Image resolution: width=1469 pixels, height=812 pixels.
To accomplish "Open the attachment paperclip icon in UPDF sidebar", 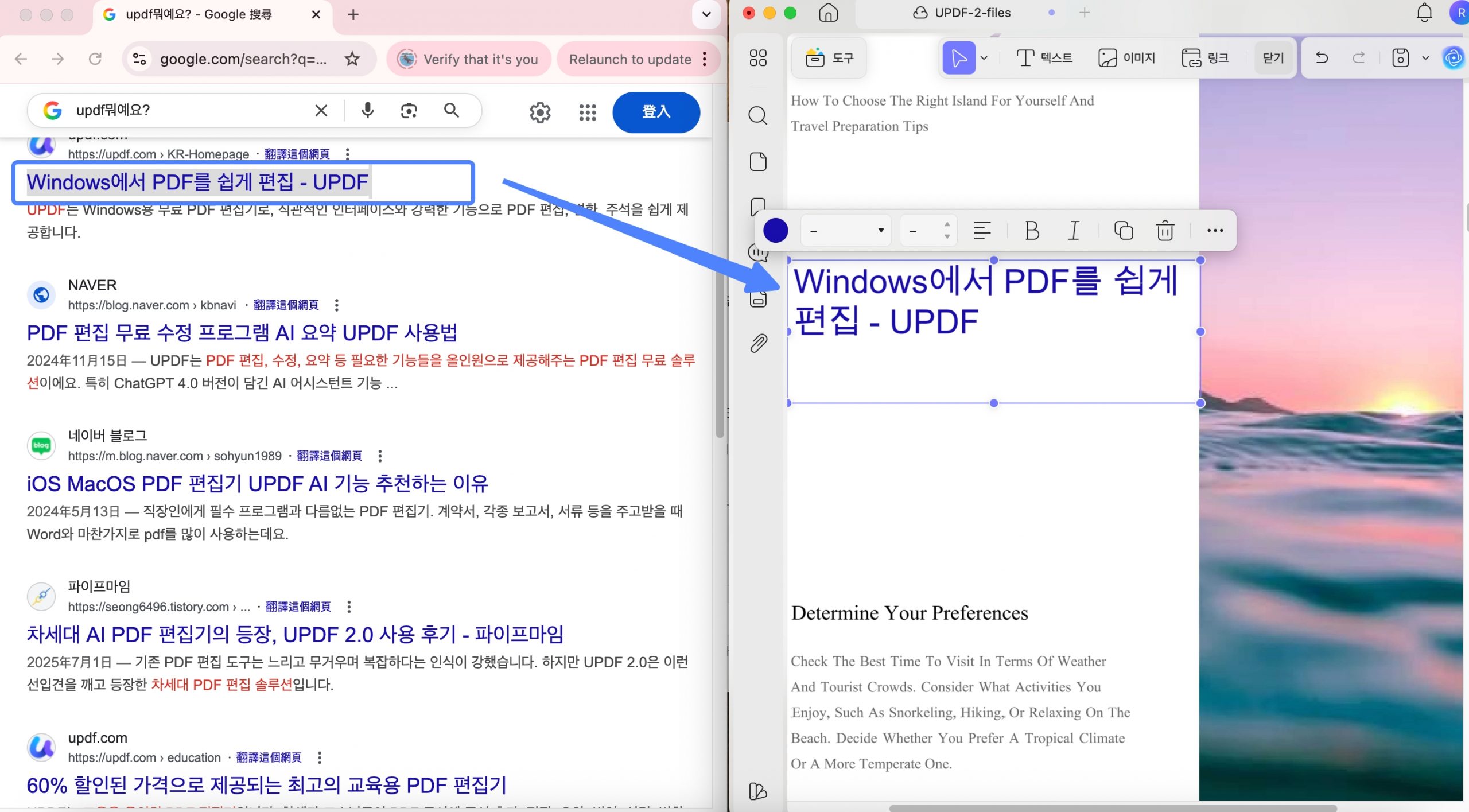I will pyautogui.click(x=758, y=343).
